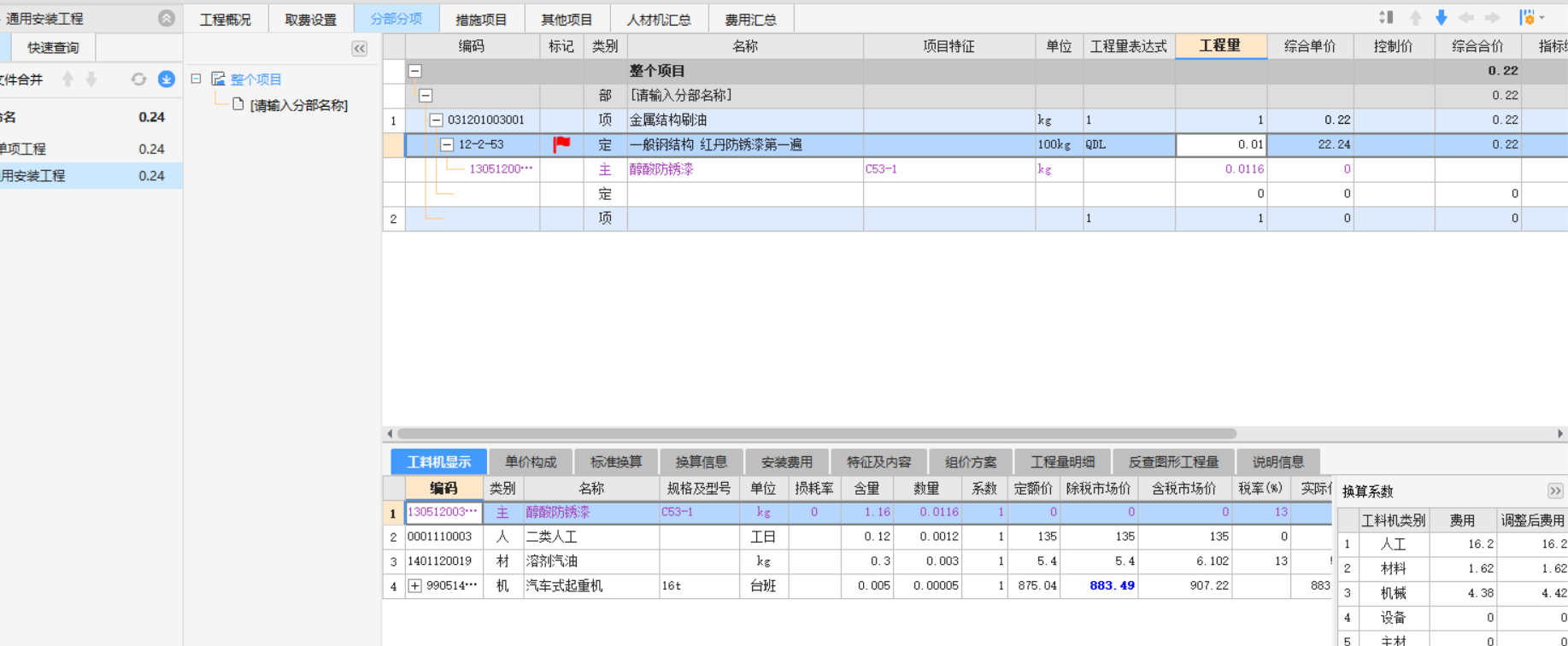This screenshot has height=646, width=1568.
Task: Click the 溶剂汽油 material row
Action: coord(857,561)
